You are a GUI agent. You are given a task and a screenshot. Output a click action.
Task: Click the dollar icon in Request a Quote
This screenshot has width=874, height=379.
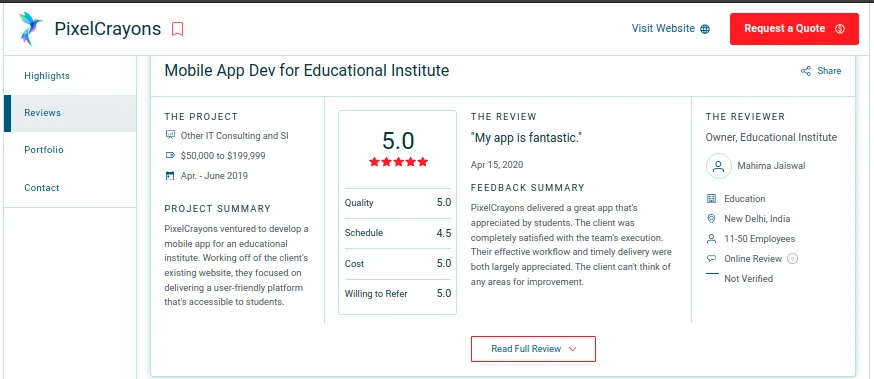point(840,29)
